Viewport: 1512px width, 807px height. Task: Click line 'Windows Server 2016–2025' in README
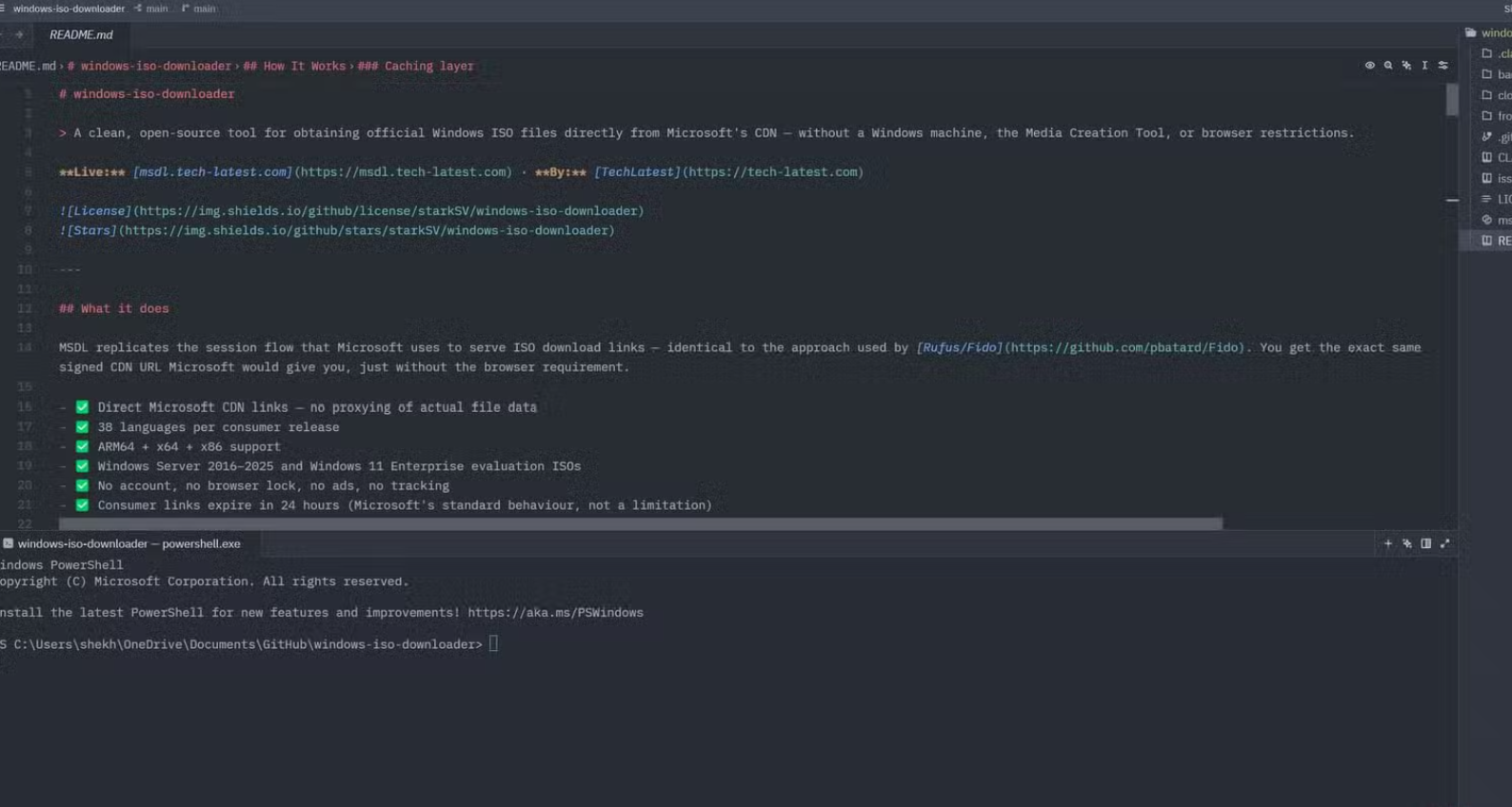[339, 466]
